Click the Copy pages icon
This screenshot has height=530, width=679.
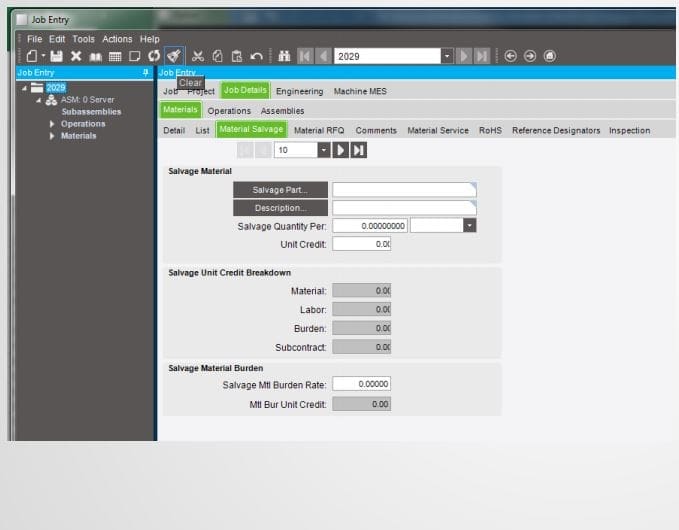pyautogui.click(x=217, y=56)
